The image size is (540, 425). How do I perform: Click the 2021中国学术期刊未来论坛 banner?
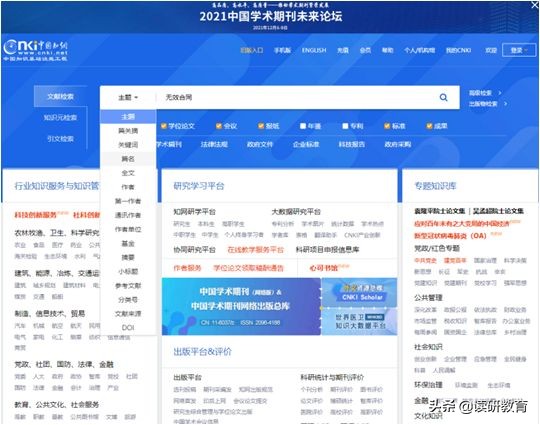[x=270, y=17]
